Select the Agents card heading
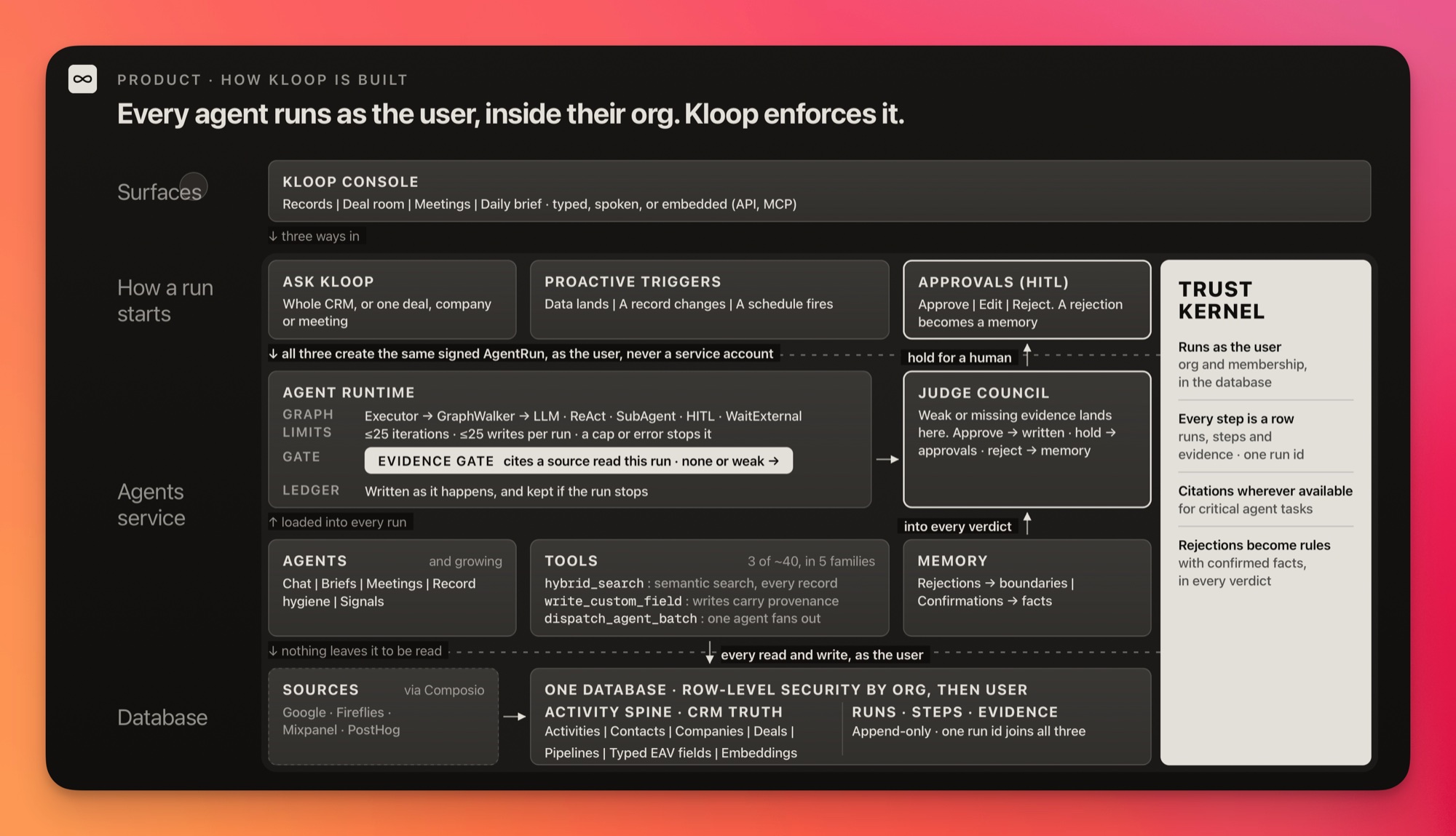Screen dimensions: 1456x836 (x=314, y=561)
